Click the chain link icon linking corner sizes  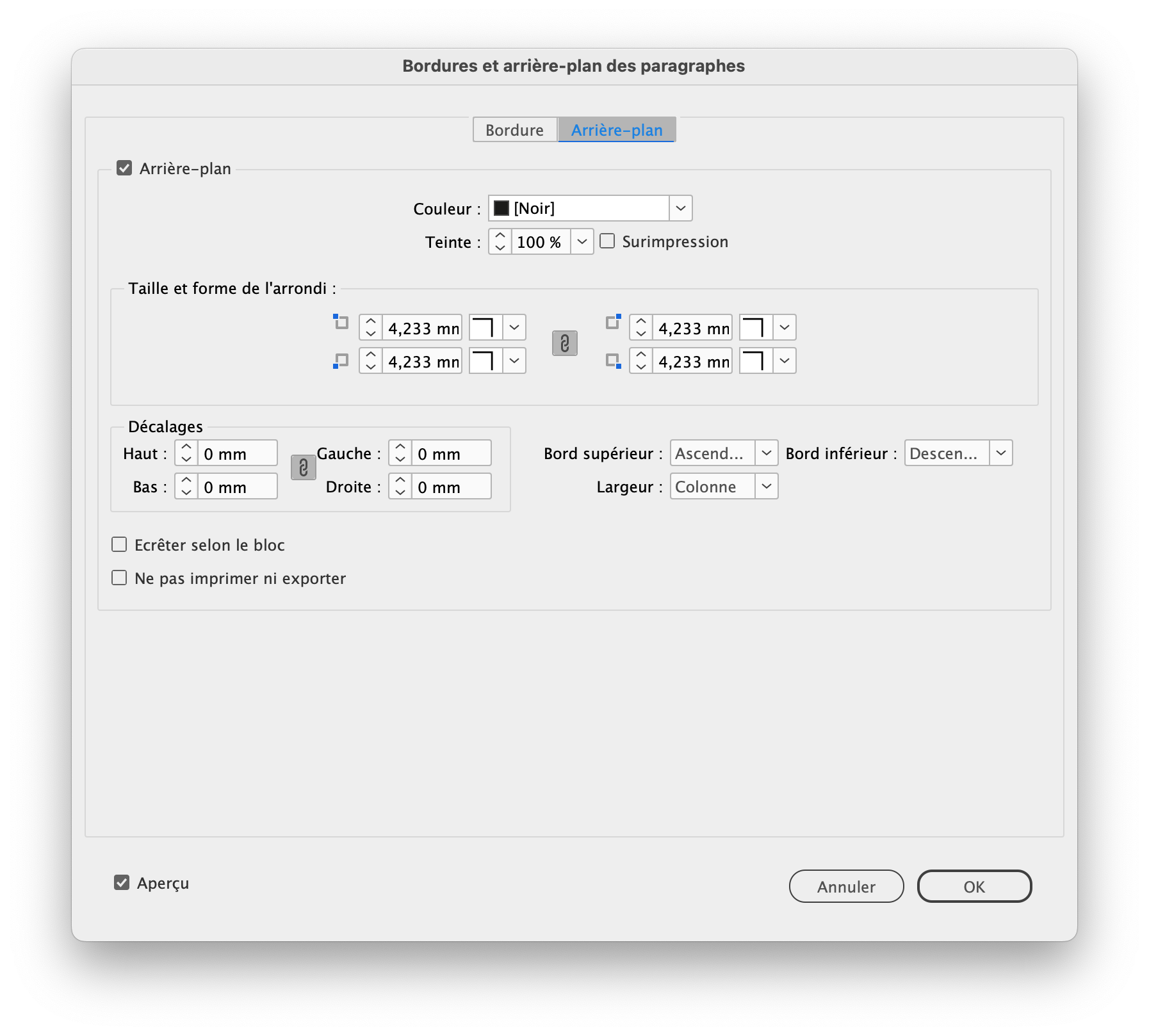(x=566, y=344)
